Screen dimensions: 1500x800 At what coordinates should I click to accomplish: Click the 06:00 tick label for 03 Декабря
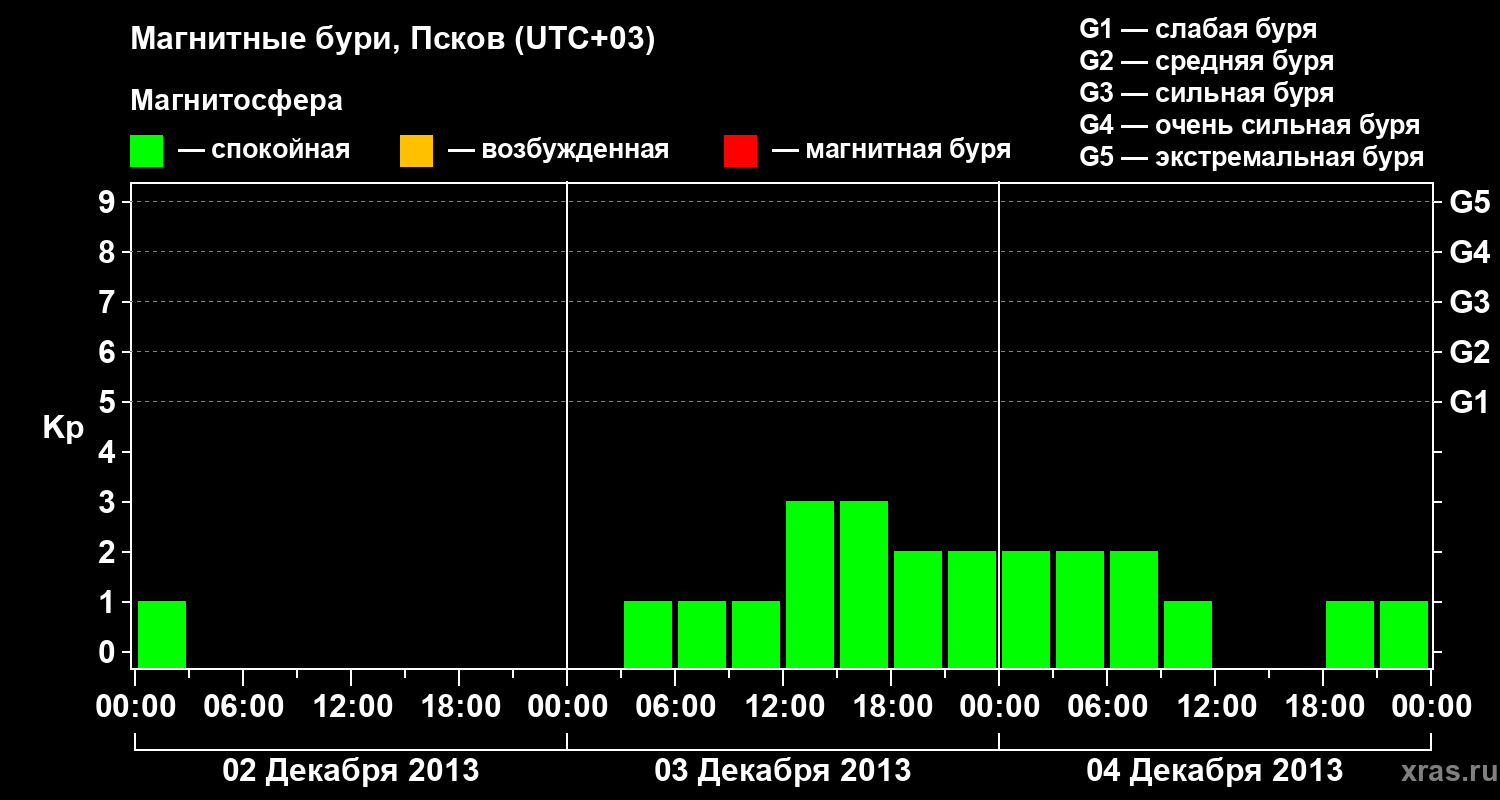[x=675, y=706]
